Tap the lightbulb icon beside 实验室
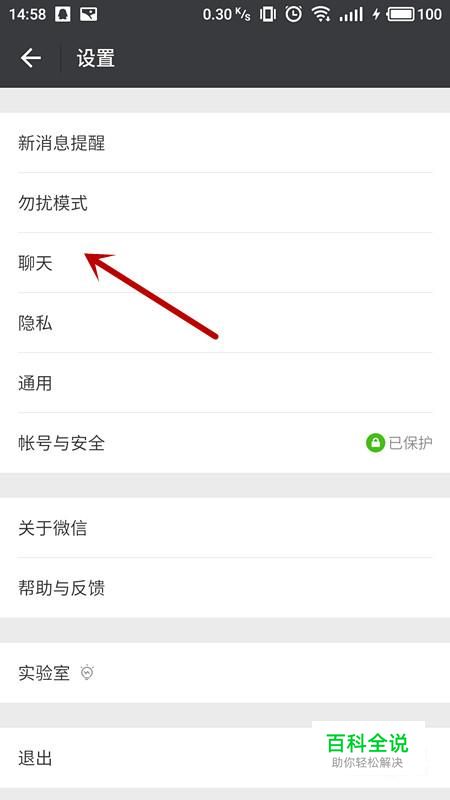The width and height of the screenshot is (450, 800). (x=88, y=673)
